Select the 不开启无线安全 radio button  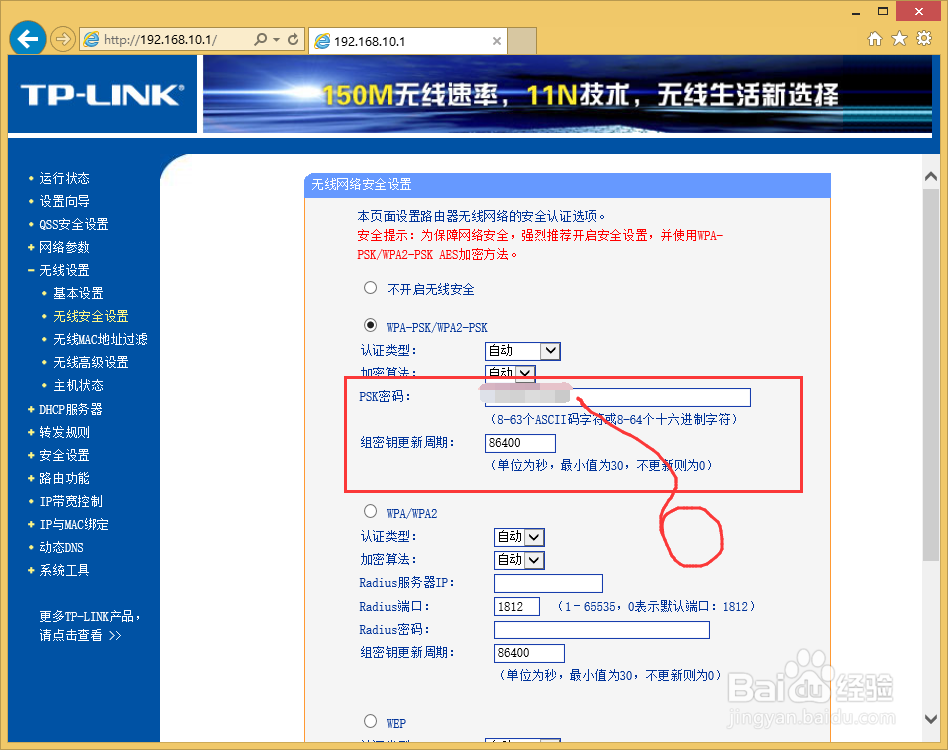coord(370,288)
